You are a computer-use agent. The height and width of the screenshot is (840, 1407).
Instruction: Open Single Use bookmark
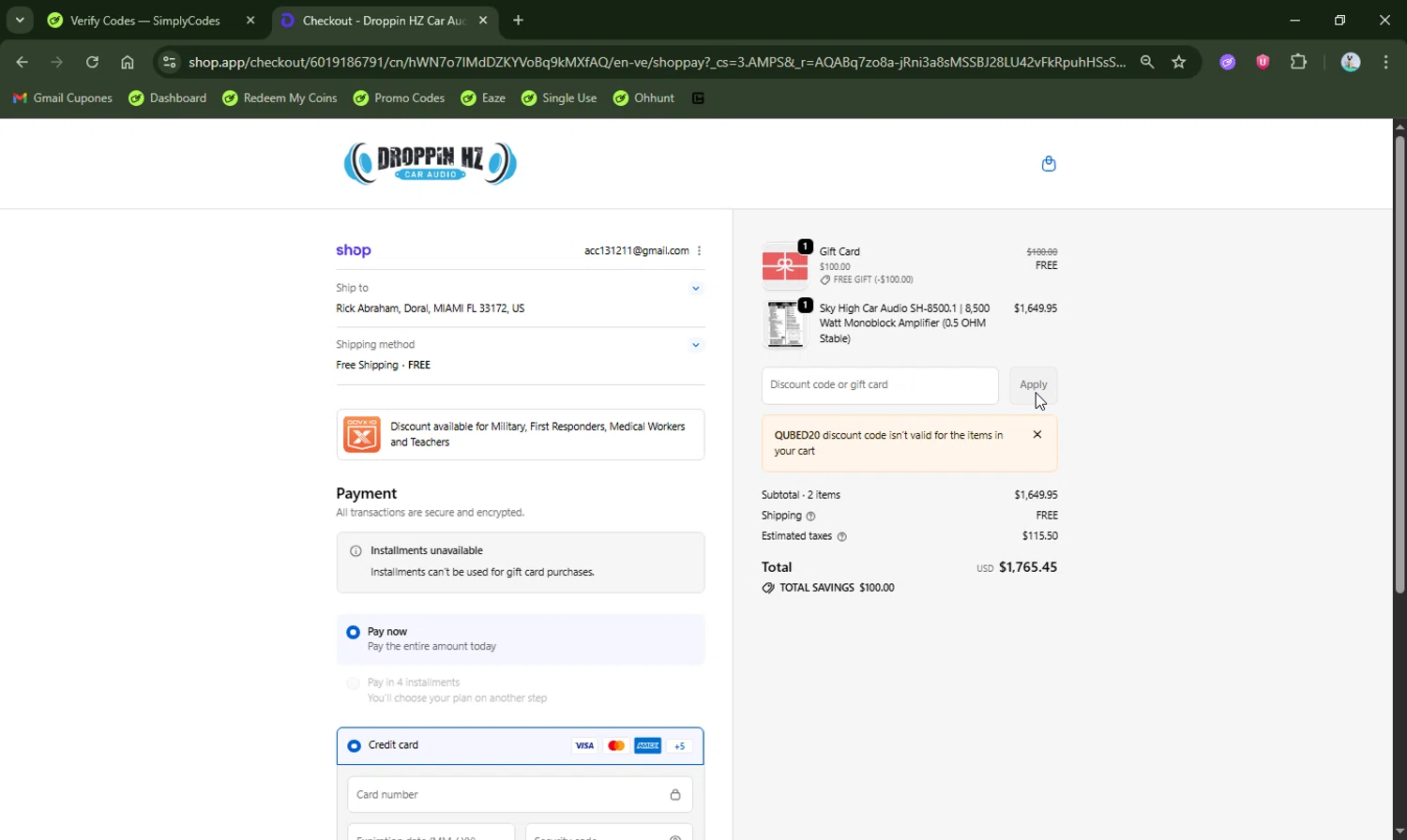click(x=559, y=98)
